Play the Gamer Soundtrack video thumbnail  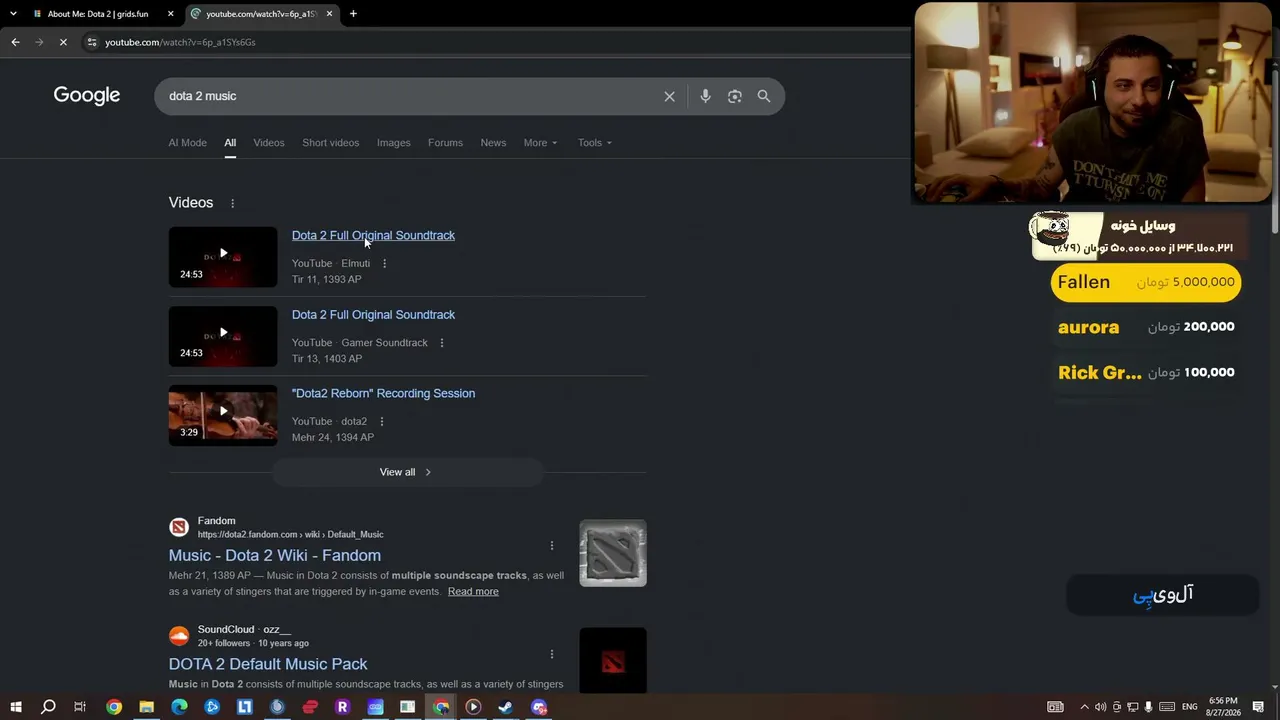223,336
